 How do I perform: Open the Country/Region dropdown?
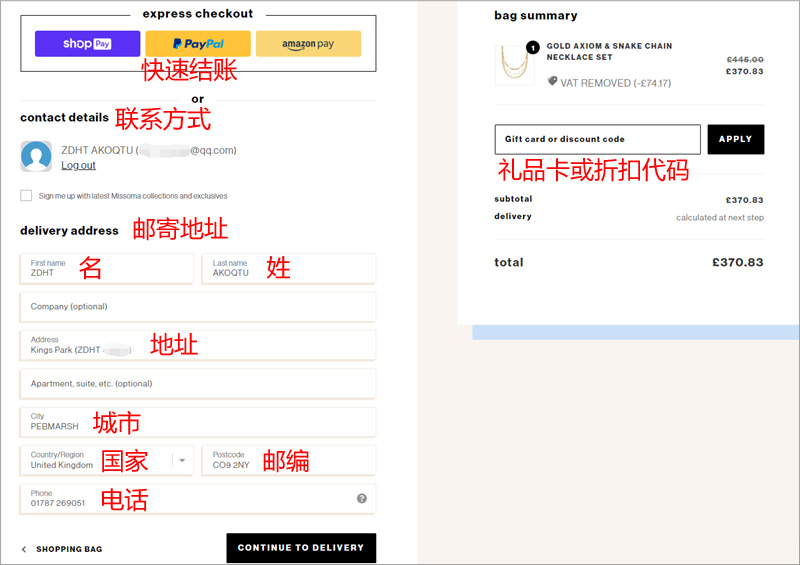[107, 460]
